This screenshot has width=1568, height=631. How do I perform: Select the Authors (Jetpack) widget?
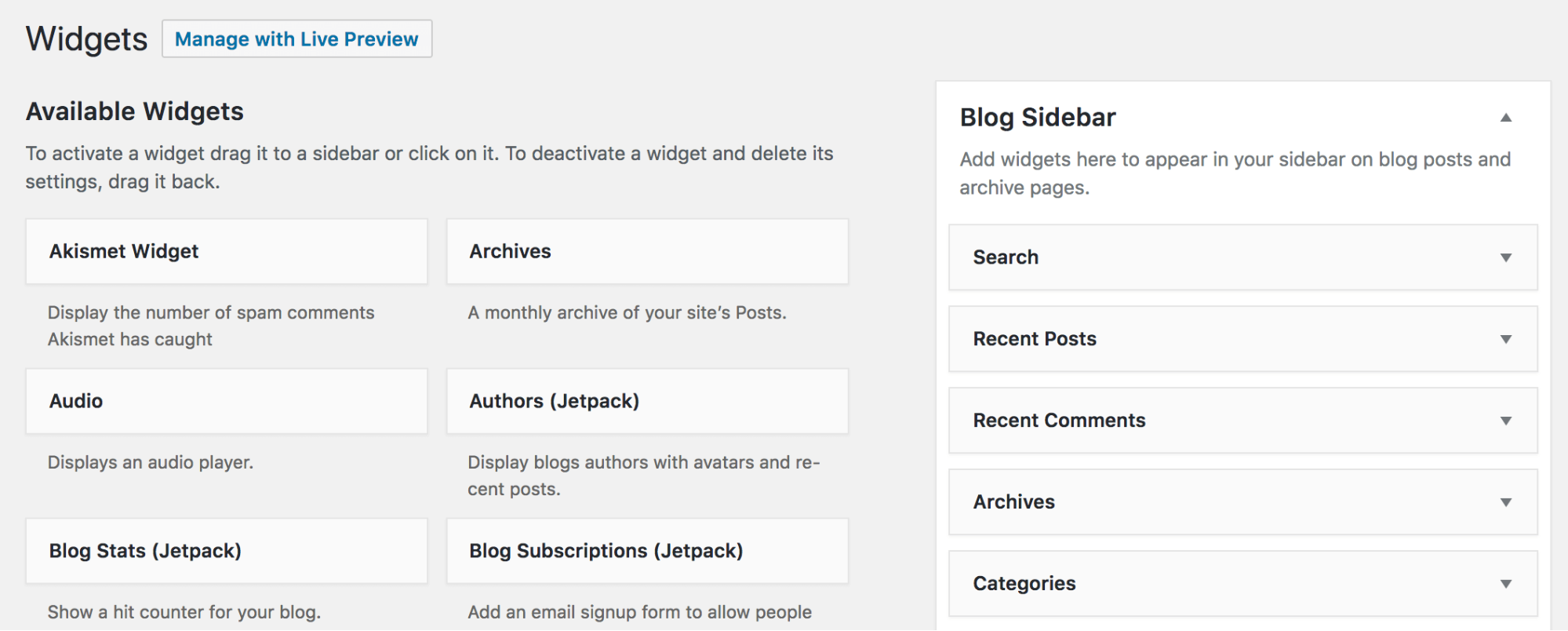coord(647,401)
